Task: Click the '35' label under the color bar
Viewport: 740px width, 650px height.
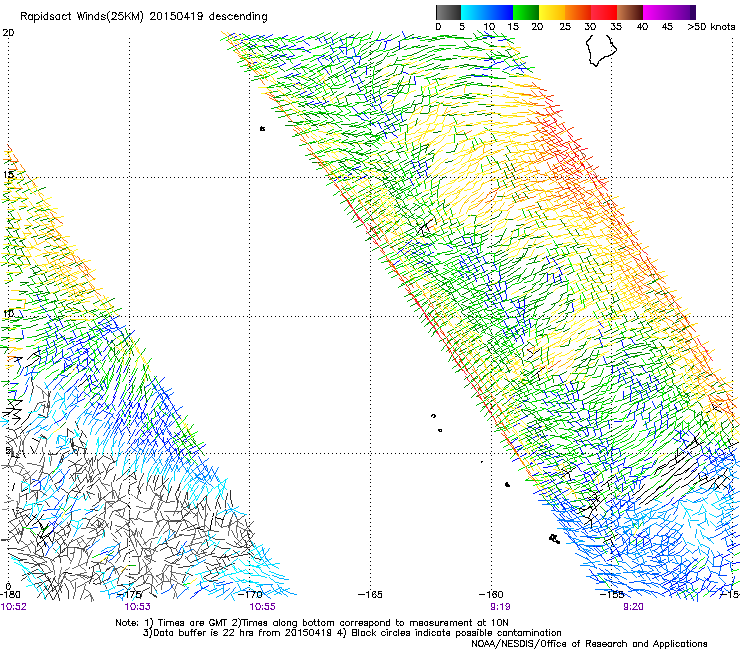Action: click(x=616, y=27)
